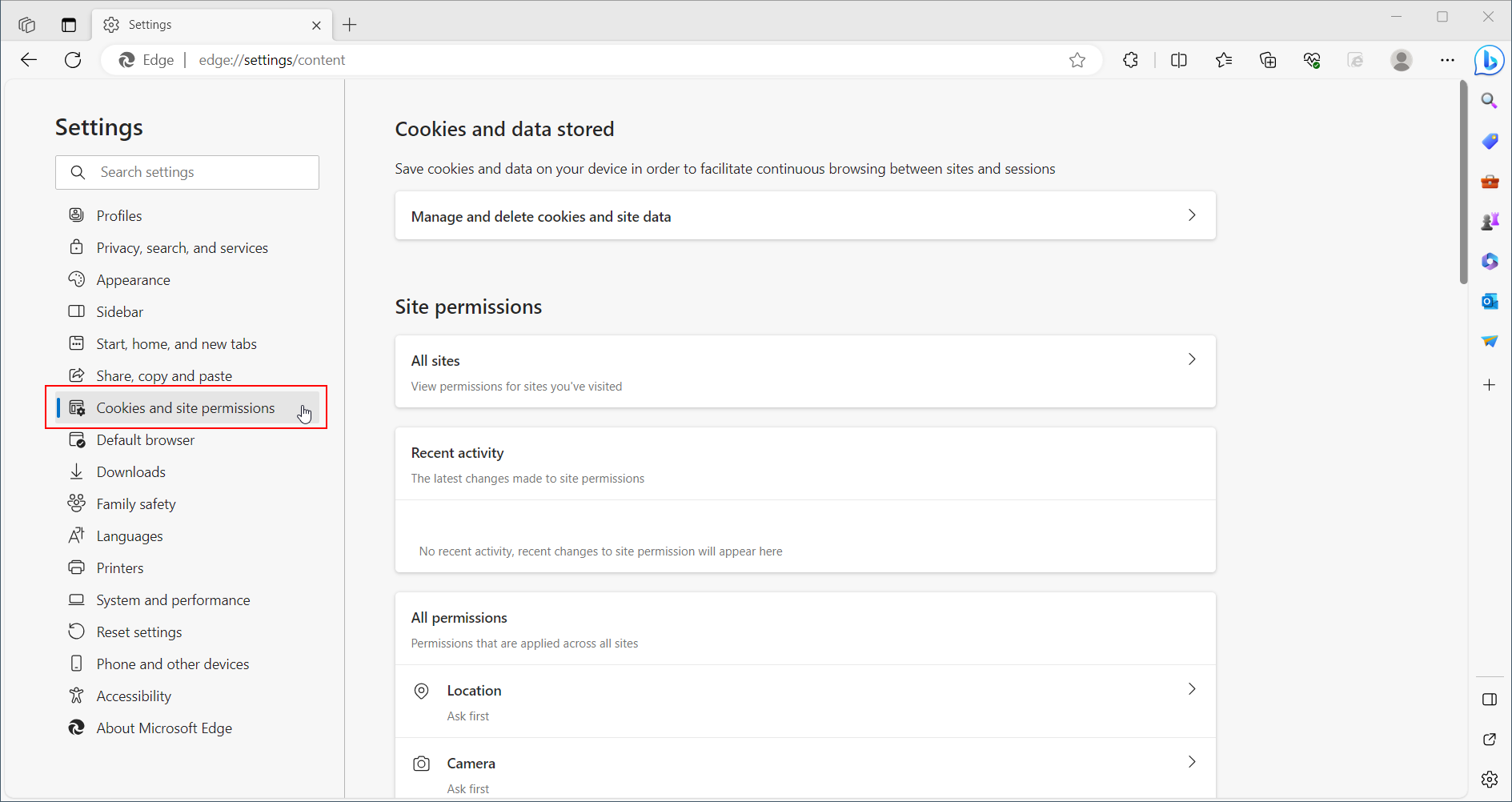Screen dimensions: 1512x802
Task: Open the Location permission chevron
Action: point(1191,689)
